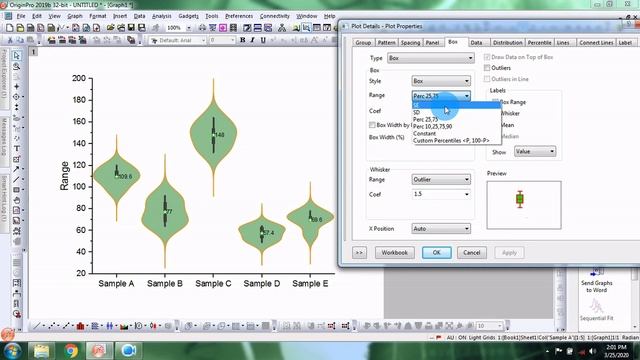
Task: Switch to the Percentile tab
Action: click(x=540, y=42)
